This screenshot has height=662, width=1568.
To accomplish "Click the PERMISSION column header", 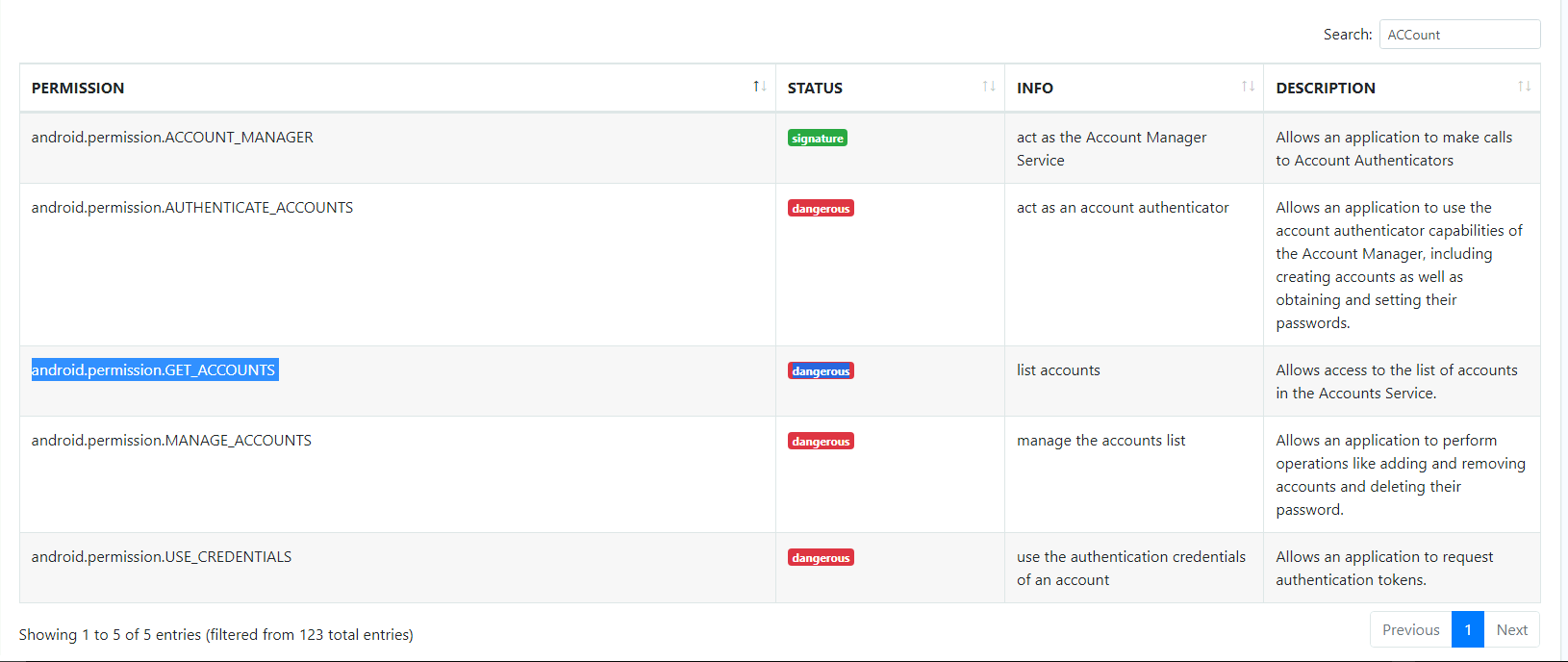I will click(397, 88).
